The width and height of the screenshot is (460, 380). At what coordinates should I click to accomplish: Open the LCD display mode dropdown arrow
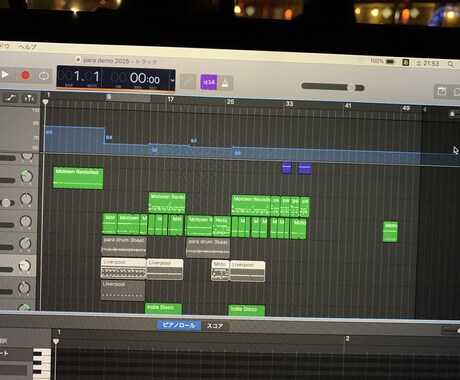(172, 80)
